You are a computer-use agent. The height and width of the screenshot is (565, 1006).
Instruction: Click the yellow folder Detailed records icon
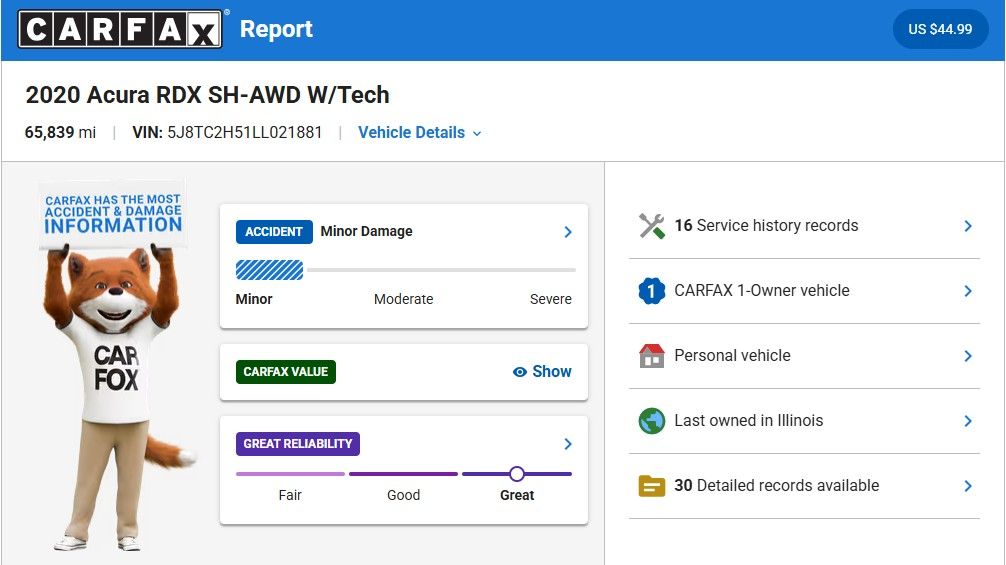coord(652,486)
